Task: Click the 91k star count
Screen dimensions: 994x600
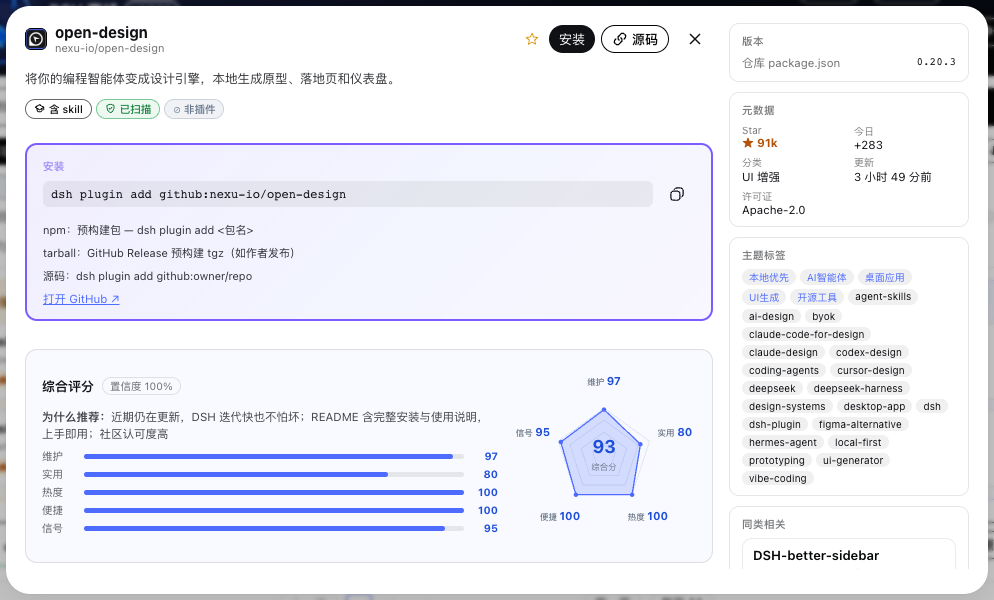Action: coord(760,143)
